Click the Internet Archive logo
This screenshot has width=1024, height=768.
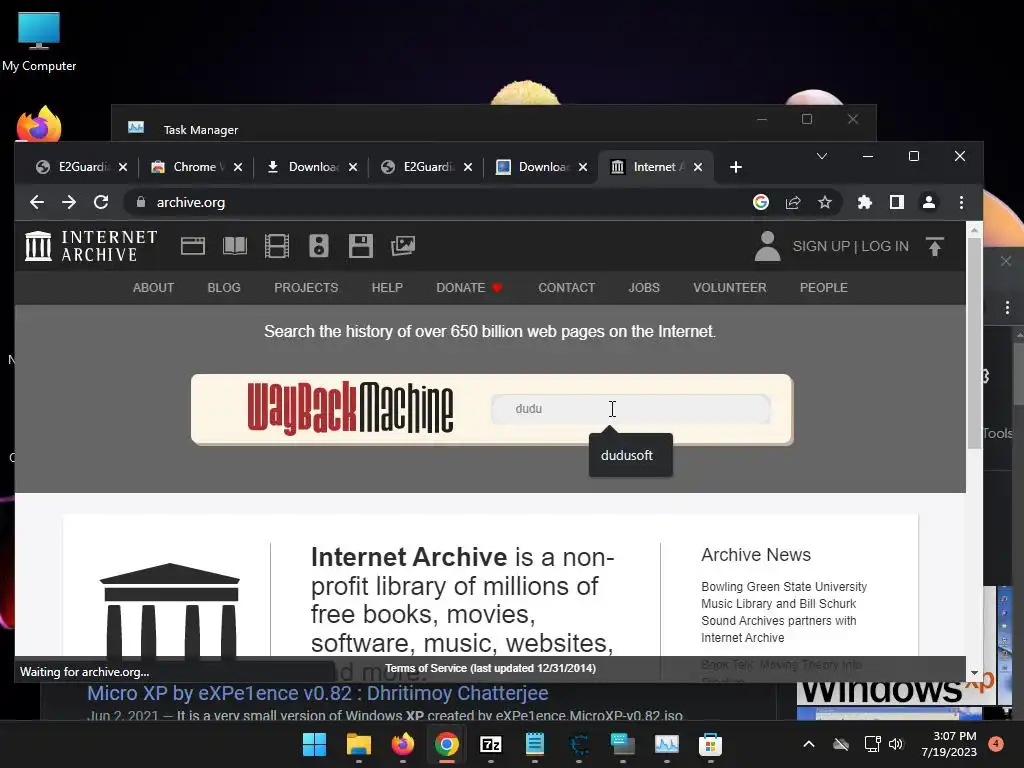click(91, 246)
